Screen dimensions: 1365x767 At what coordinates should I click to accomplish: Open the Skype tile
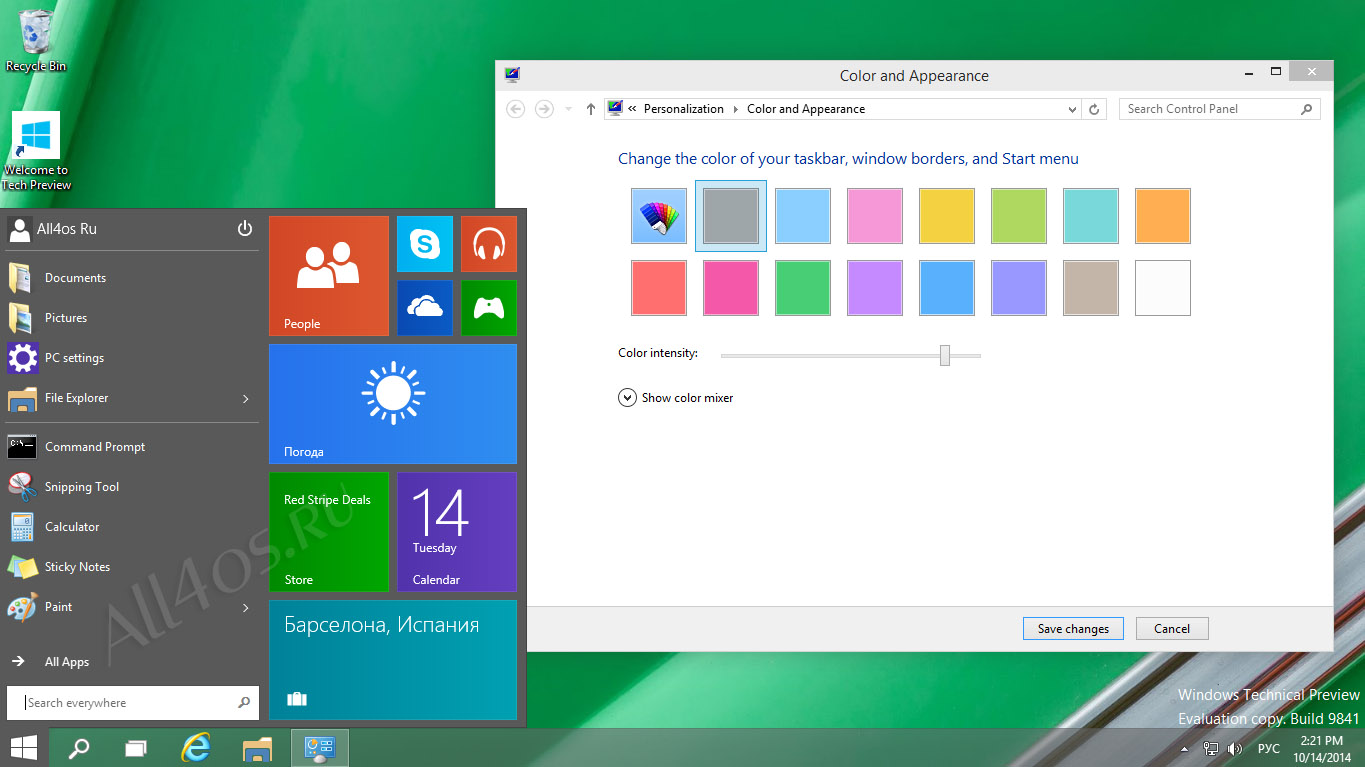click(425, 244)
